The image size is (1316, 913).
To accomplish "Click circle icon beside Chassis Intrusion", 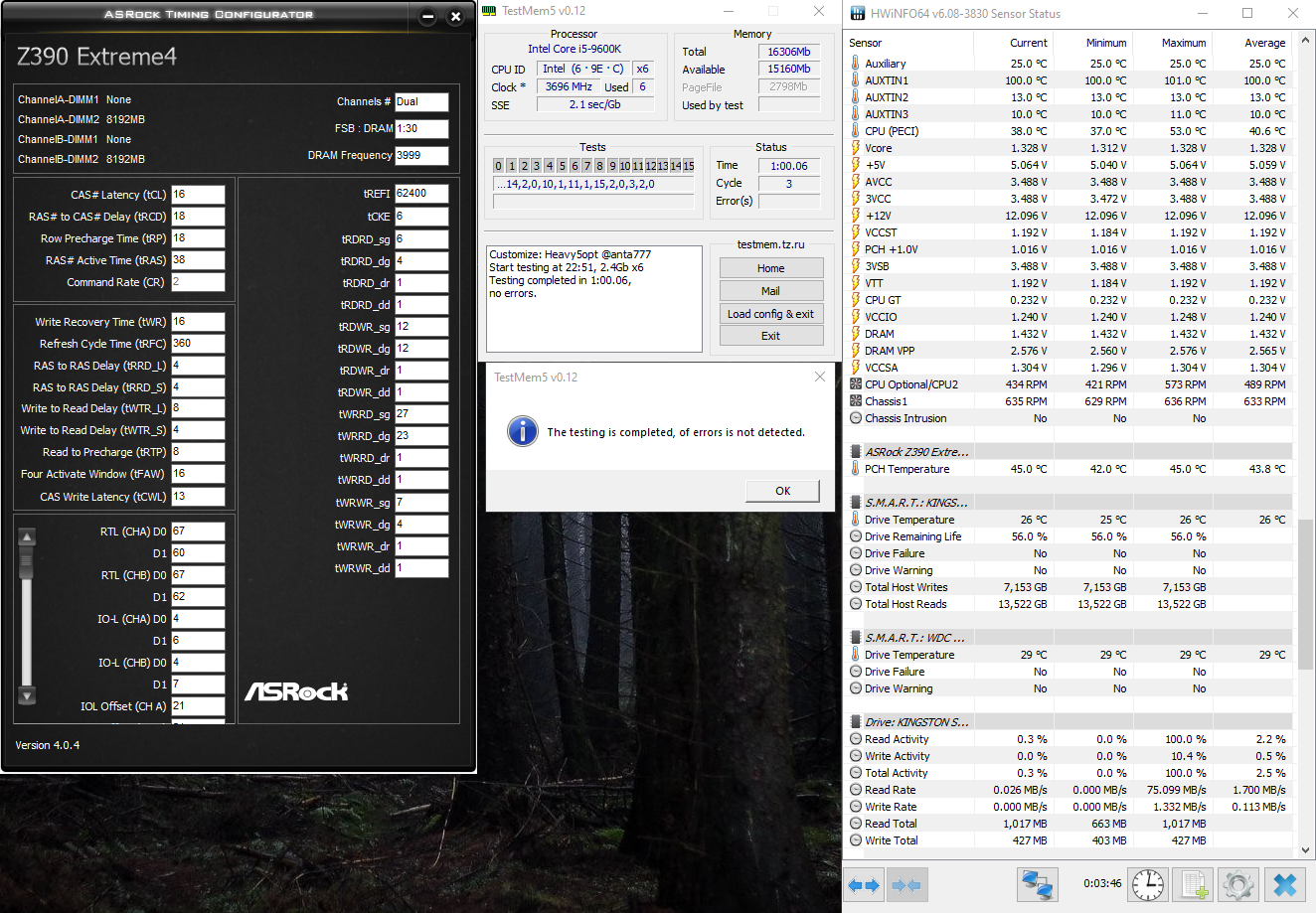I will 856,418.
